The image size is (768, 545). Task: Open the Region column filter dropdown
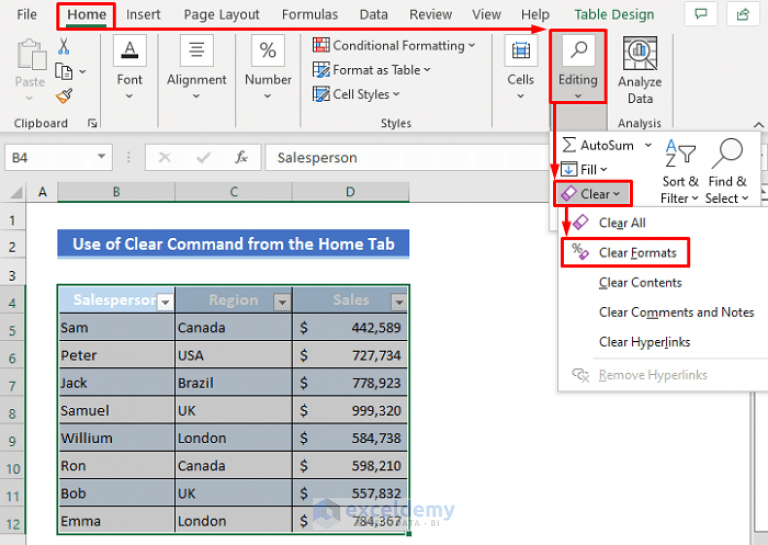click(282, 302)
